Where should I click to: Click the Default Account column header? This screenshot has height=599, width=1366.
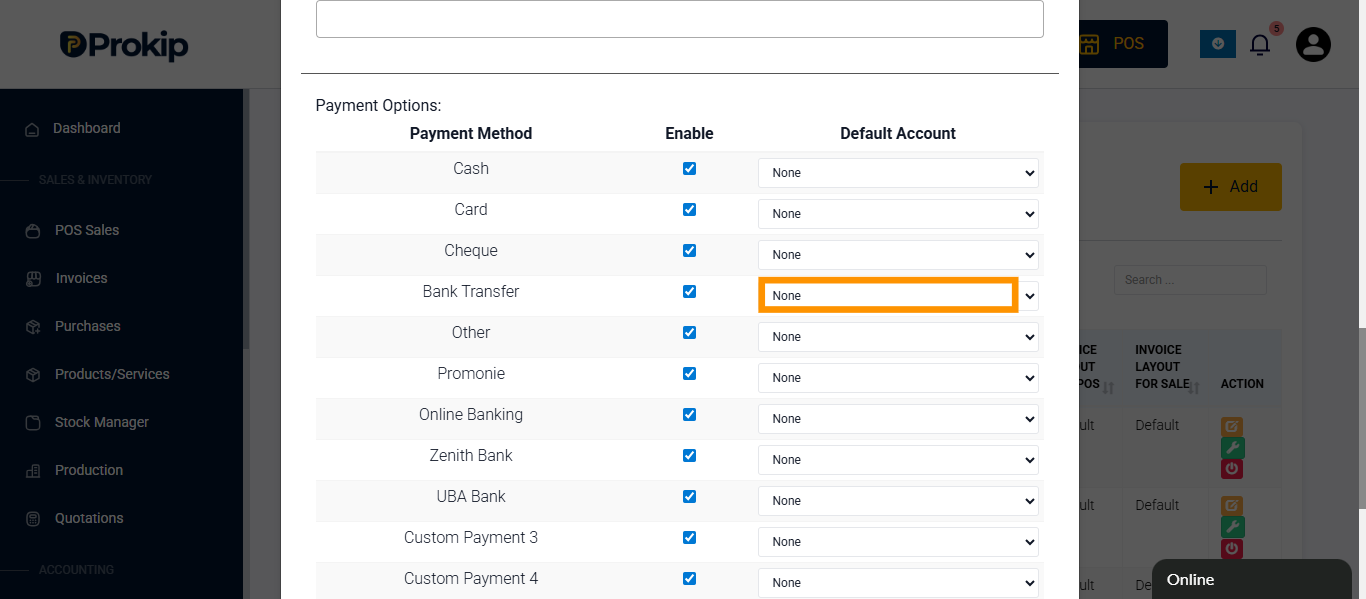click(x=898, y=133)
